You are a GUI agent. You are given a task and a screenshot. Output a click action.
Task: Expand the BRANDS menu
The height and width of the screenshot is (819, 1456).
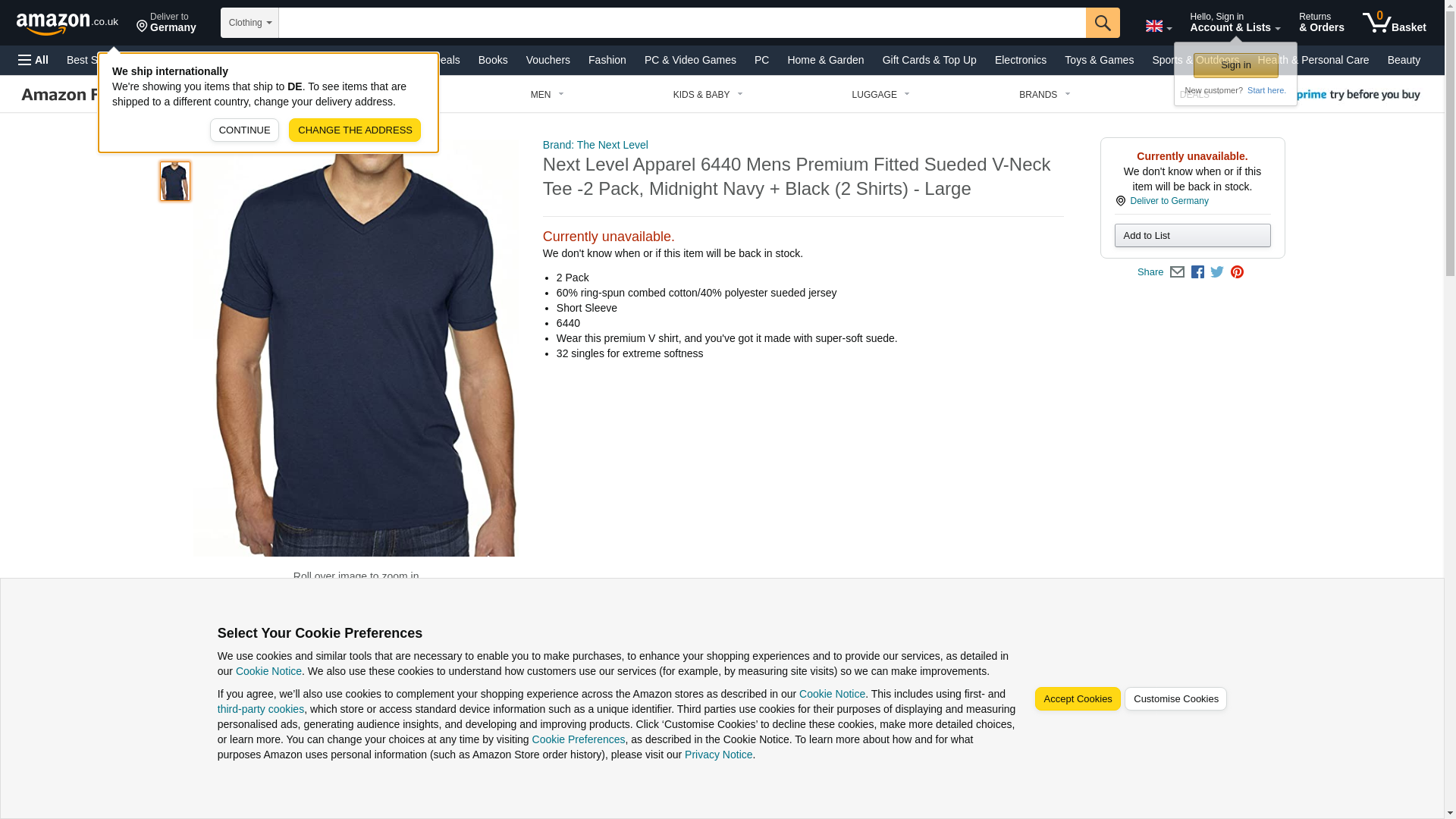pyautogui.click(x=1044, y=95)
